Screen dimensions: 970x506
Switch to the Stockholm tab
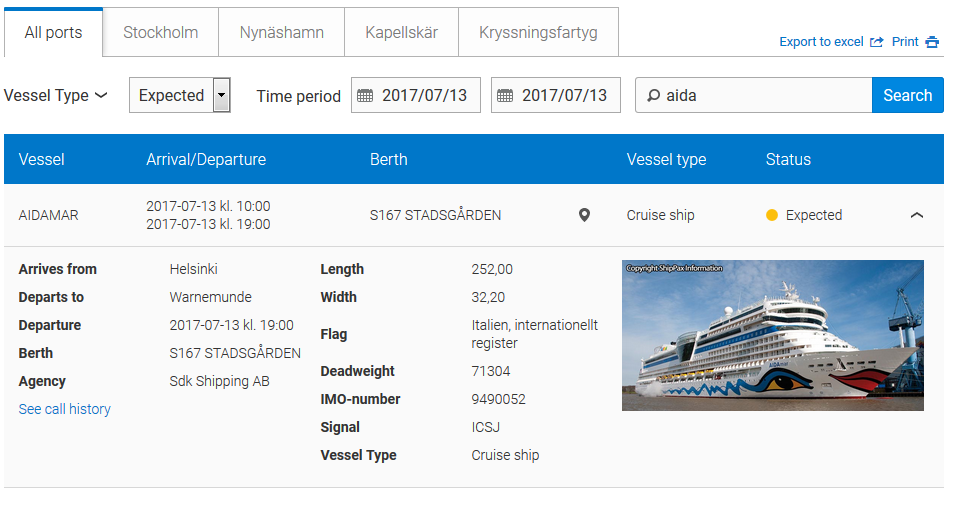pos(160,33)
